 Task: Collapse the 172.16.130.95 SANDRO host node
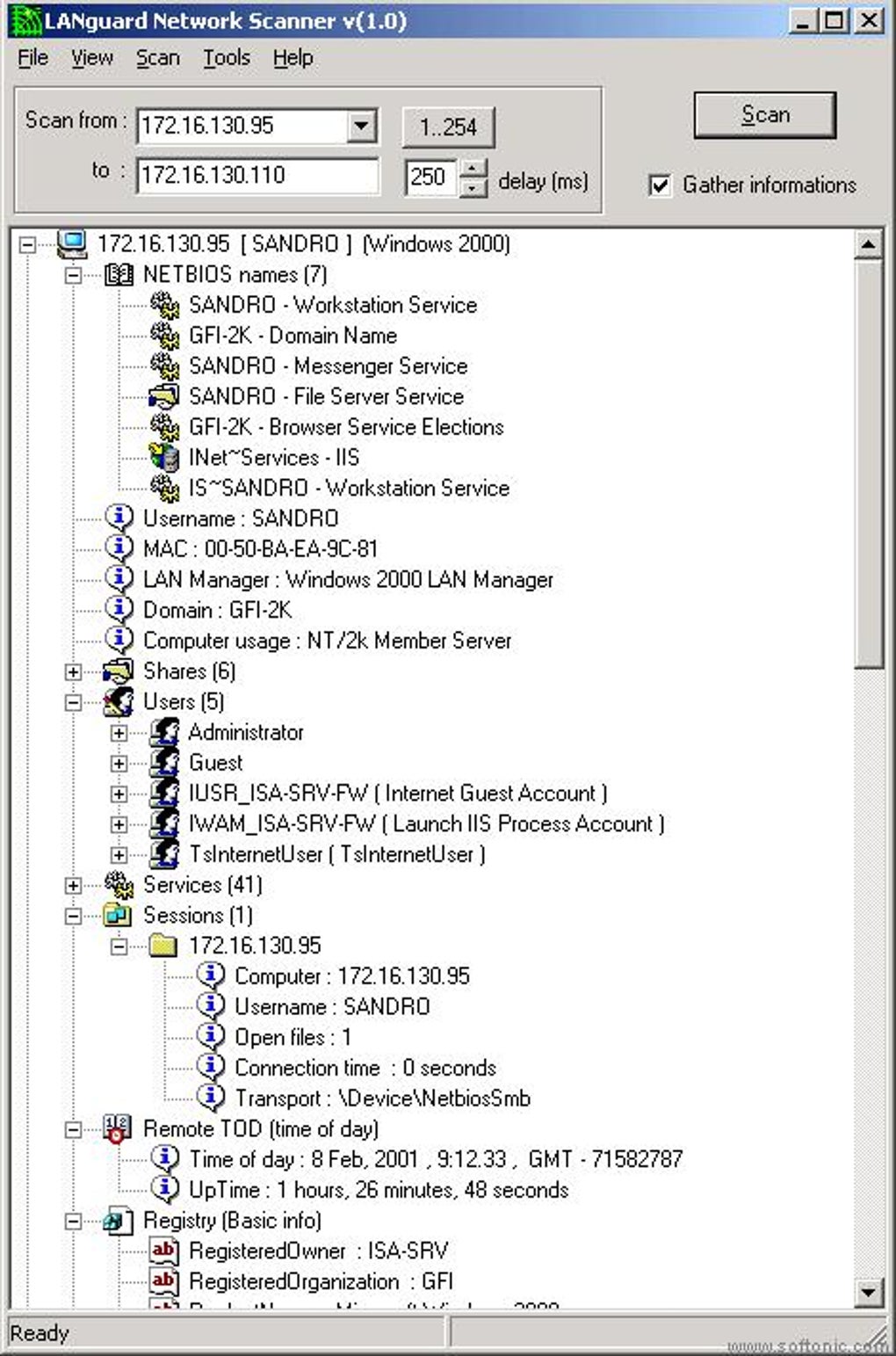pos(28,244)
